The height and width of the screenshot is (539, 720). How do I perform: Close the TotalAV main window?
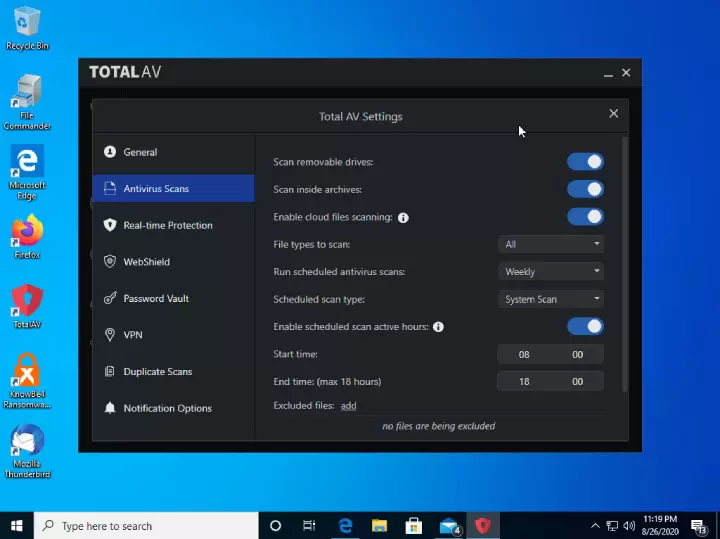click(626, 73)
